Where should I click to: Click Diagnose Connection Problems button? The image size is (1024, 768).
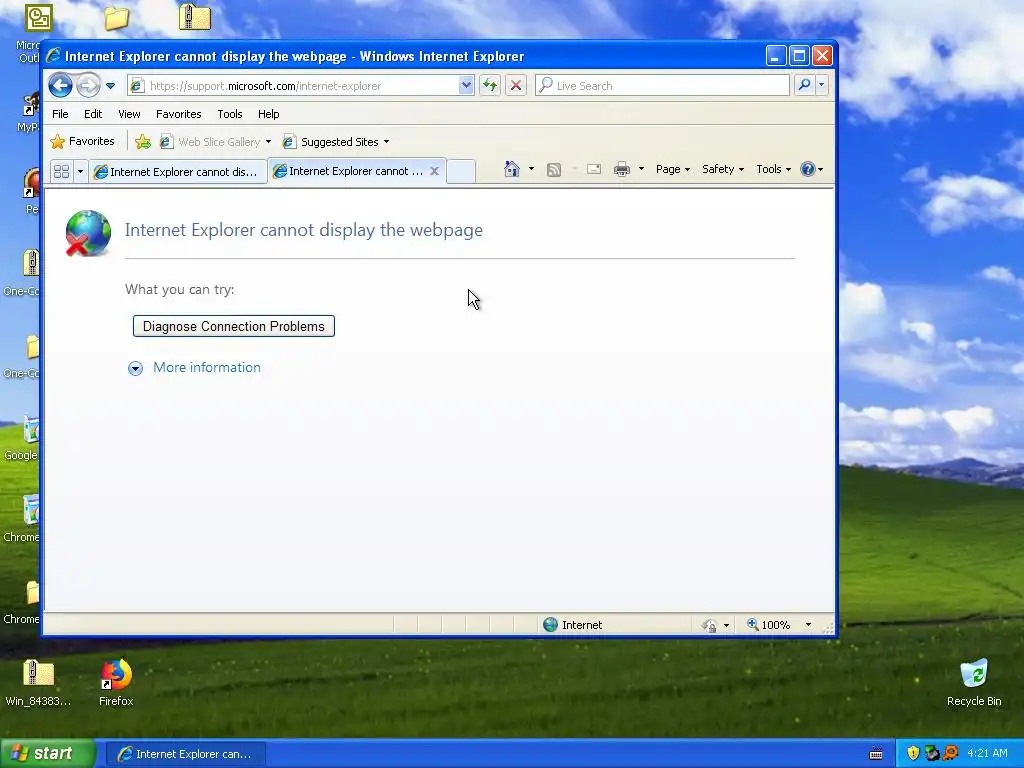(x=234, y=326)
